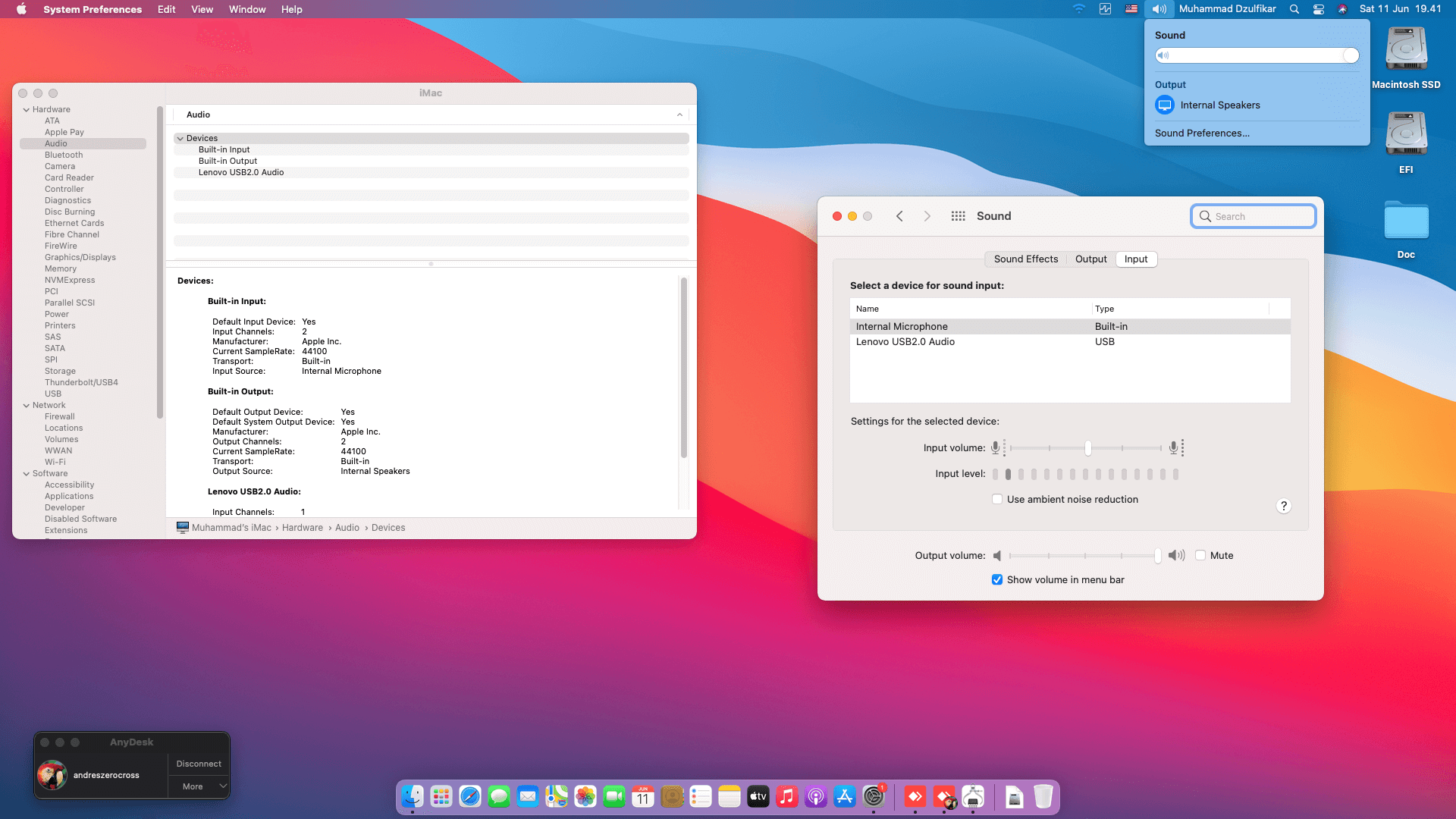1456x819 pixels.
Task: Switch to the Sound Effects tab
Action: (x=1025, y=259)
